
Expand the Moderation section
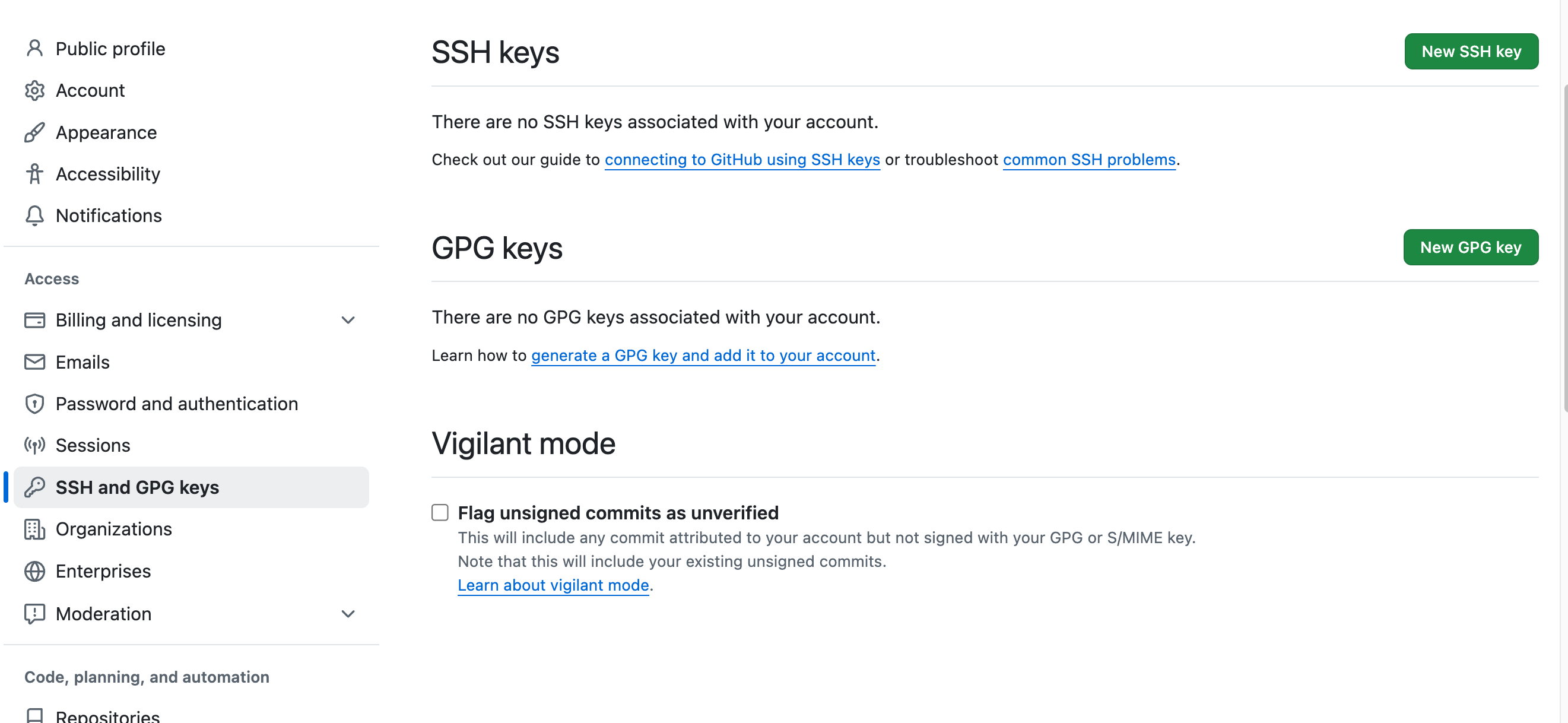(x=348, y=613)
